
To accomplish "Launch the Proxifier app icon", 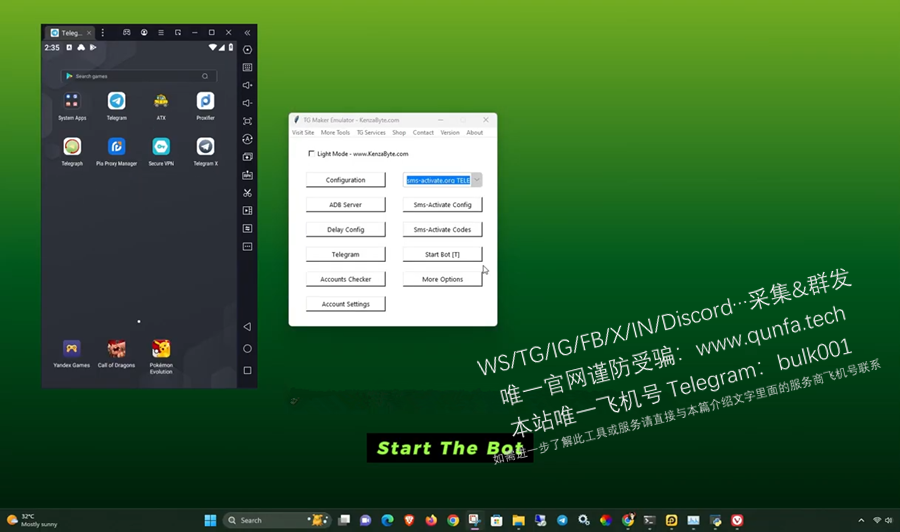I will click(x=205, y=101).
